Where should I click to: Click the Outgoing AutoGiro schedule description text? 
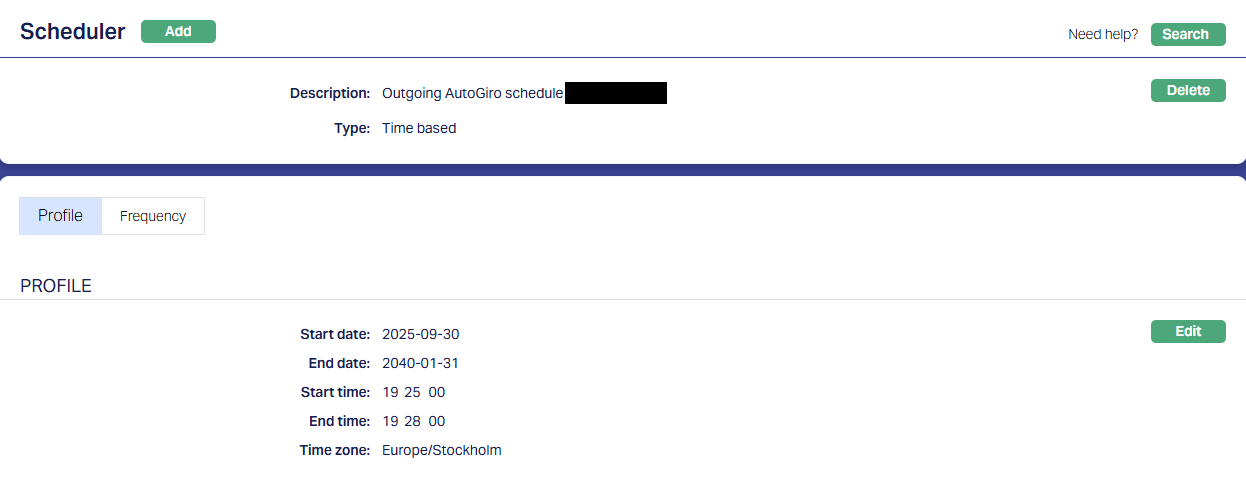tap(472, 94)
